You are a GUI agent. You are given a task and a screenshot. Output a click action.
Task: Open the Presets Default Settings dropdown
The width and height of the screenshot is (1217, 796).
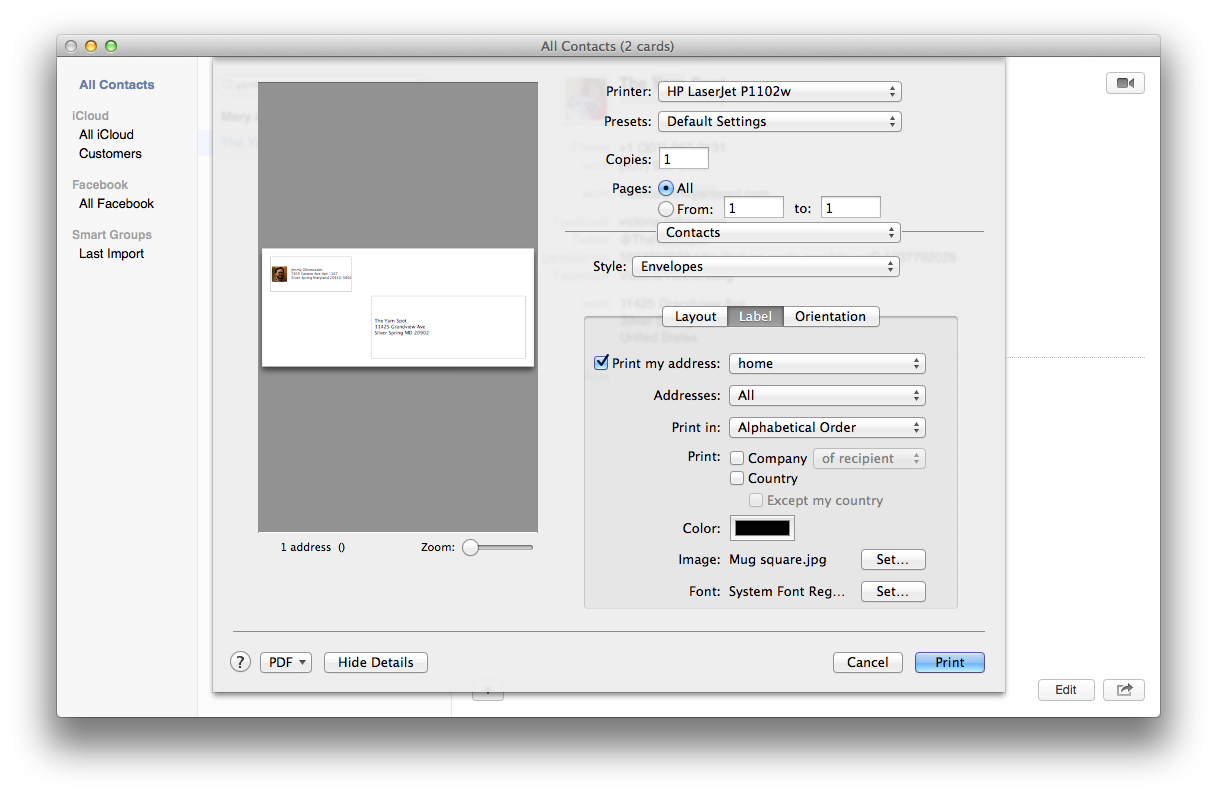pyautogui.click(x=779, y=122)
